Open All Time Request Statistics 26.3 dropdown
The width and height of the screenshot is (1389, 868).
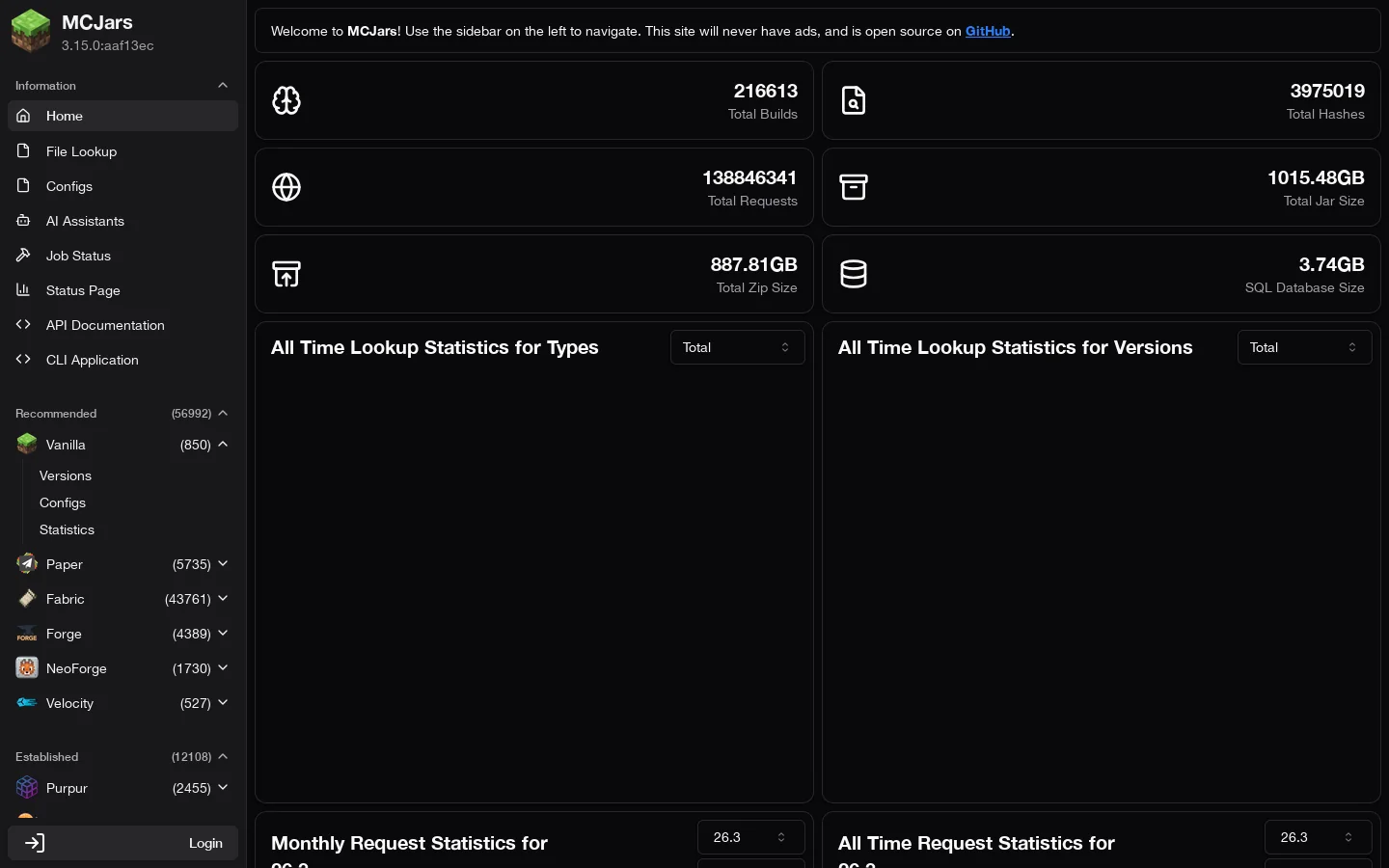1318,837
